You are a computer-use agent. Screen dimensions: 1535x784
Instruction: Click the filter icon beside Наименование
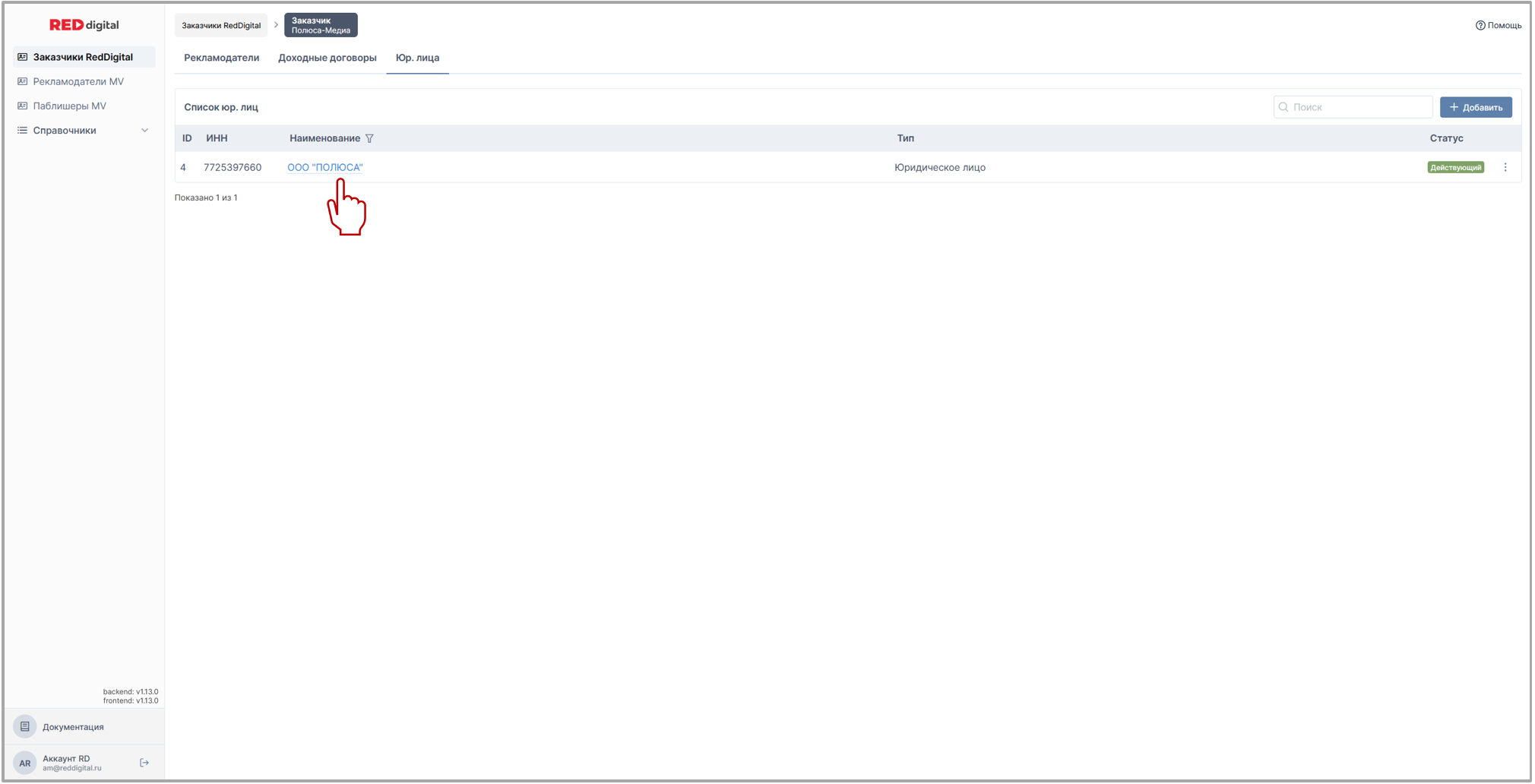[x=369, y=138]
